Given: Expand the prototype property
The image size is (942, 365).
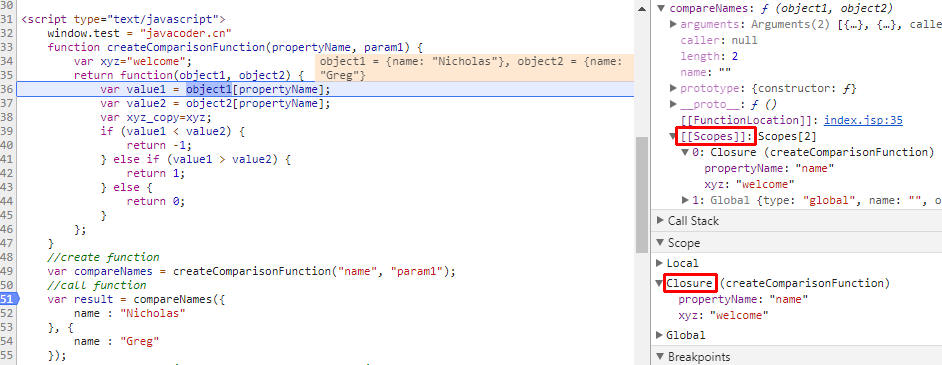Looking at the screenshot, I should click(x=673, y=88).
